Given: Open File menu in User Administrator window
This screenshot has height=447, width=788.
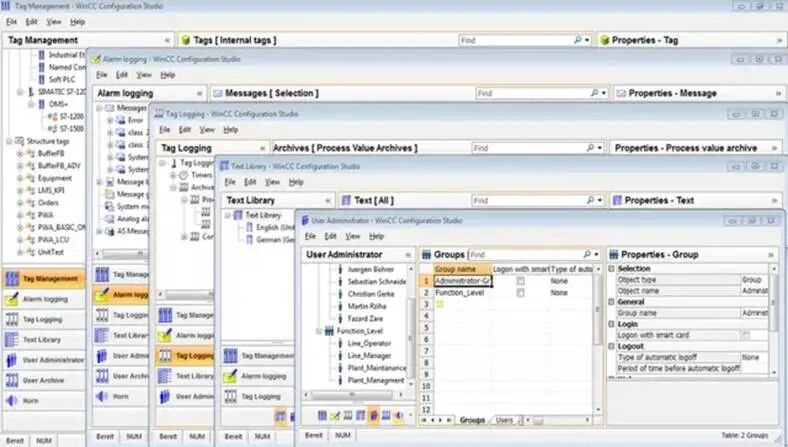Looking at the screenshot, I should [x=311, y=236].
